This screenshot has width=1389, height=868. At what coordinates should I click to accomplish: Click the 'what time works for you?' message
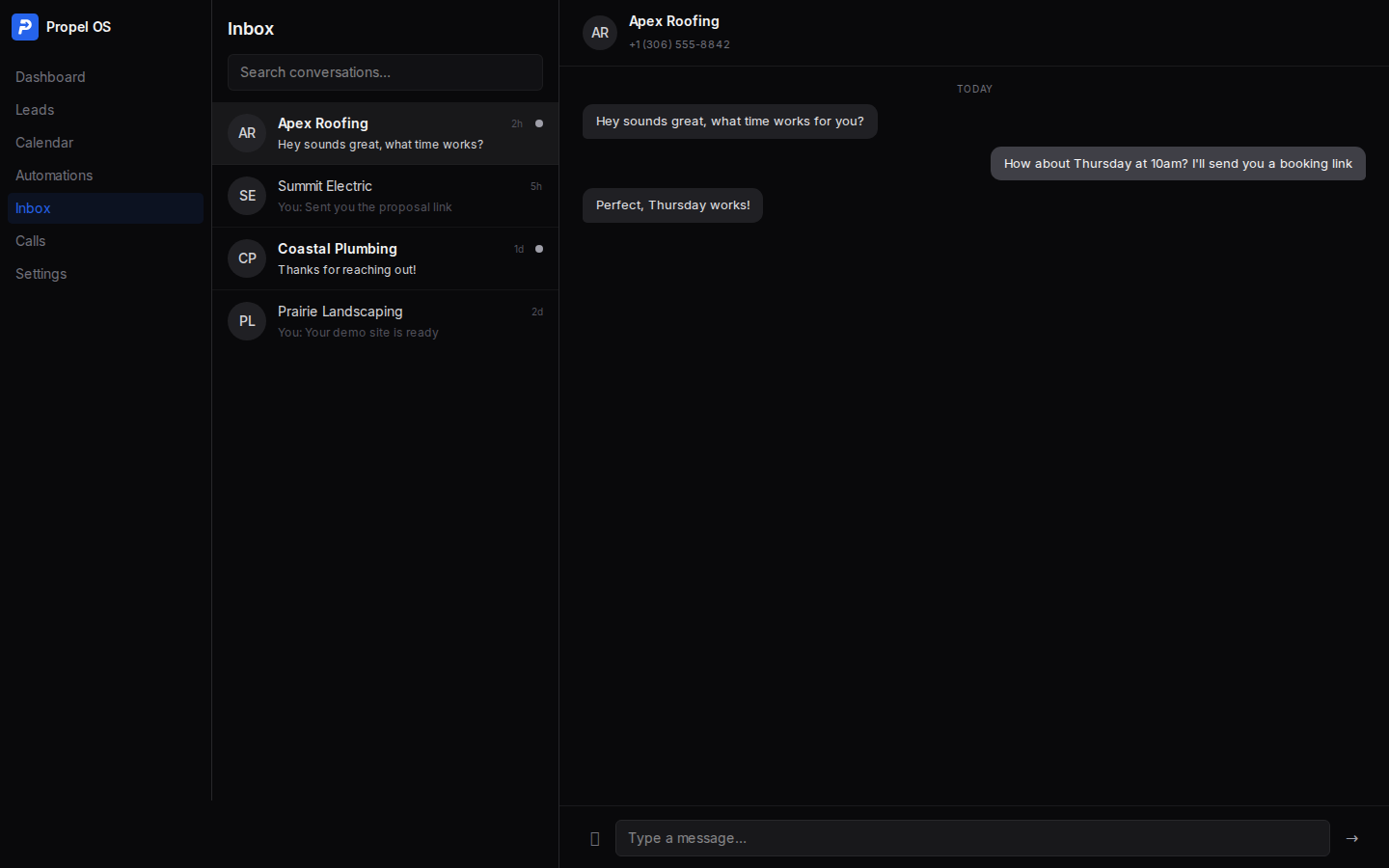point(730,122)
